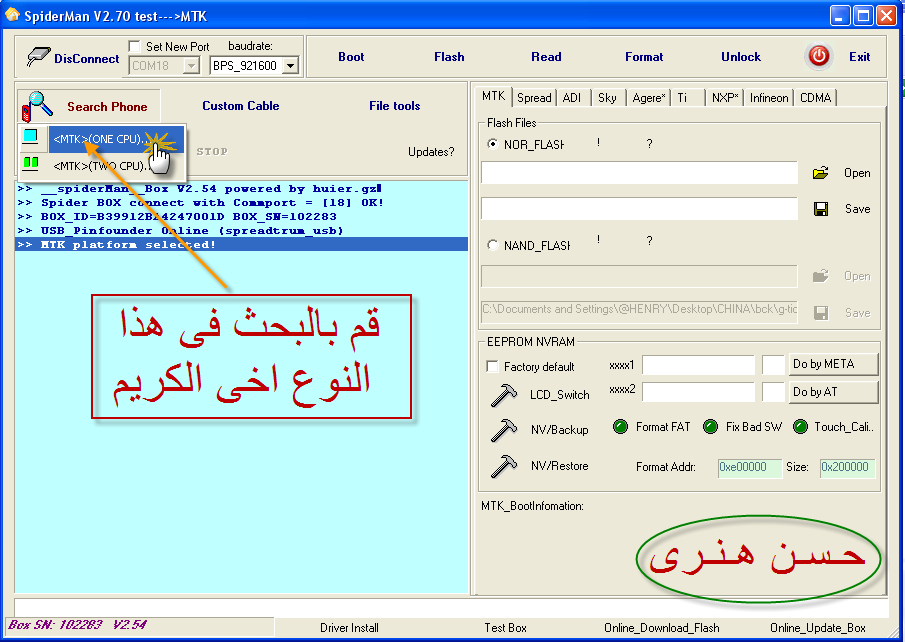Select the Agere* tab
The width and height of the screenshot is (905, 642).
649,98
